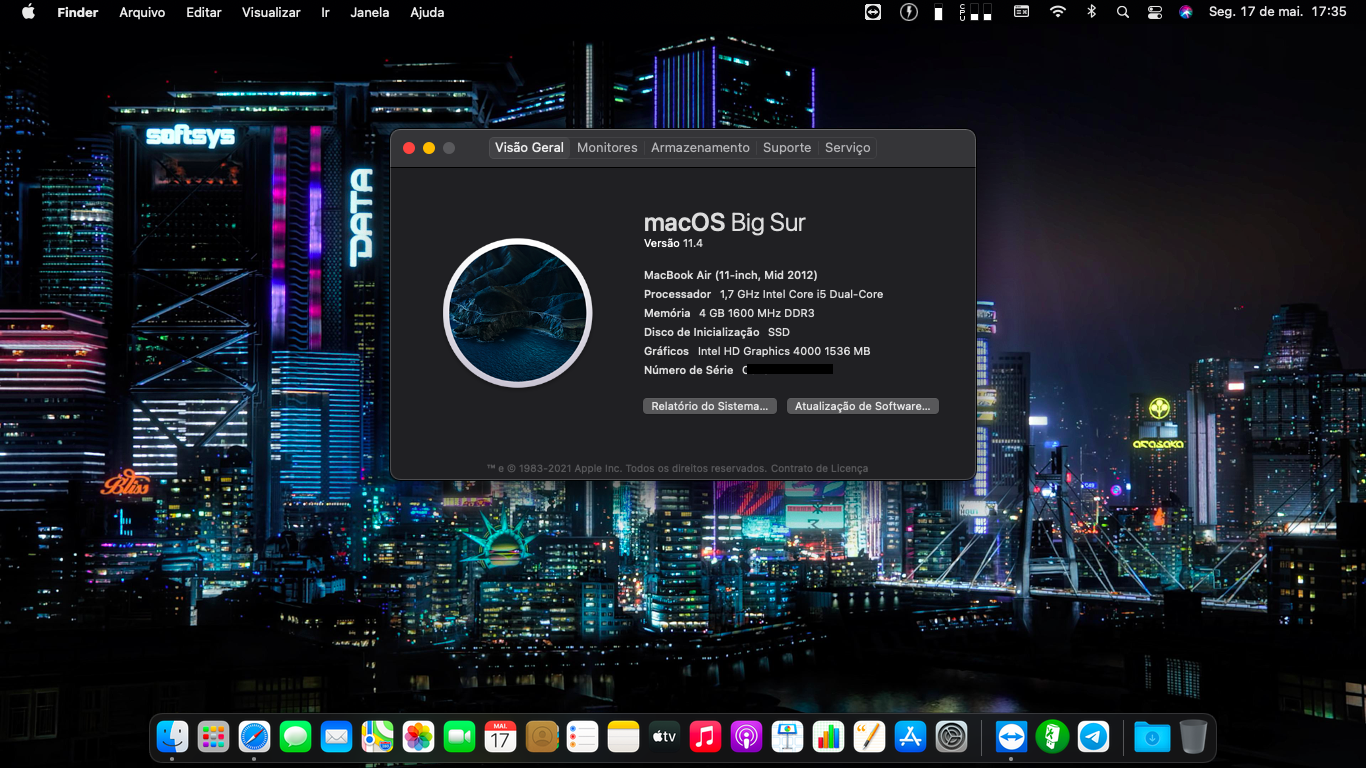The height and width of the screenshot is (768, 1366).
Task: Click the Gráficos Intel HD Graphics line
Action: click(x=757, y=351)
